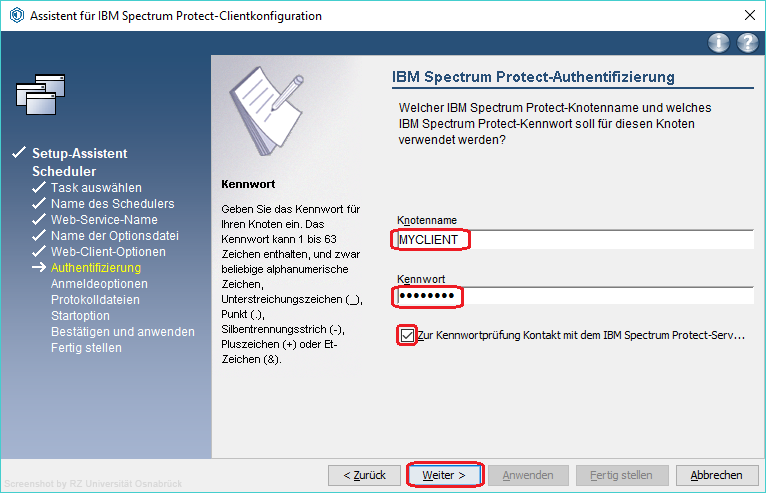
Task: Toggle the password verification server contact checkbox
Action: (x=407, y=336)
